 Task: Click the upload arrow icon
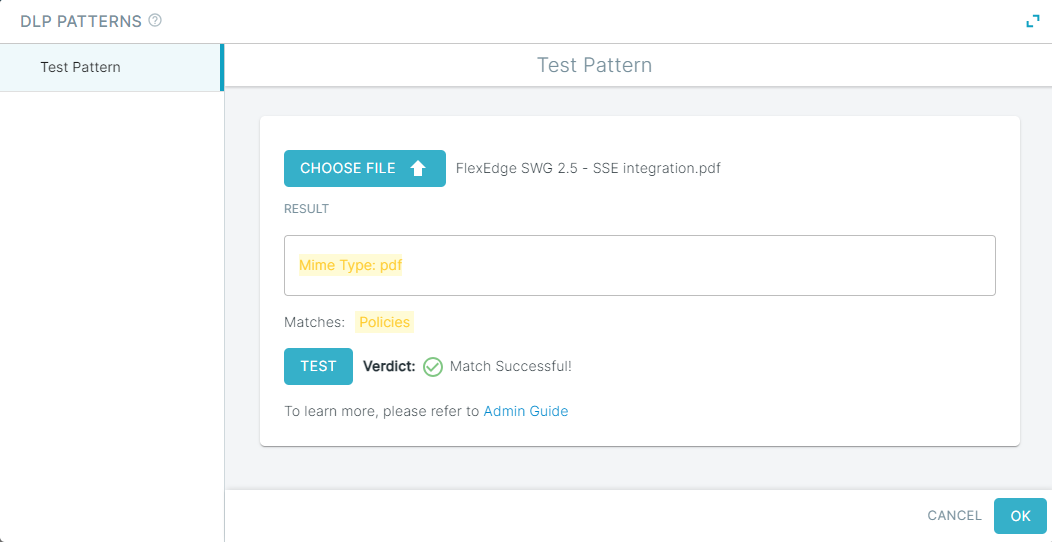pos(418,168)
